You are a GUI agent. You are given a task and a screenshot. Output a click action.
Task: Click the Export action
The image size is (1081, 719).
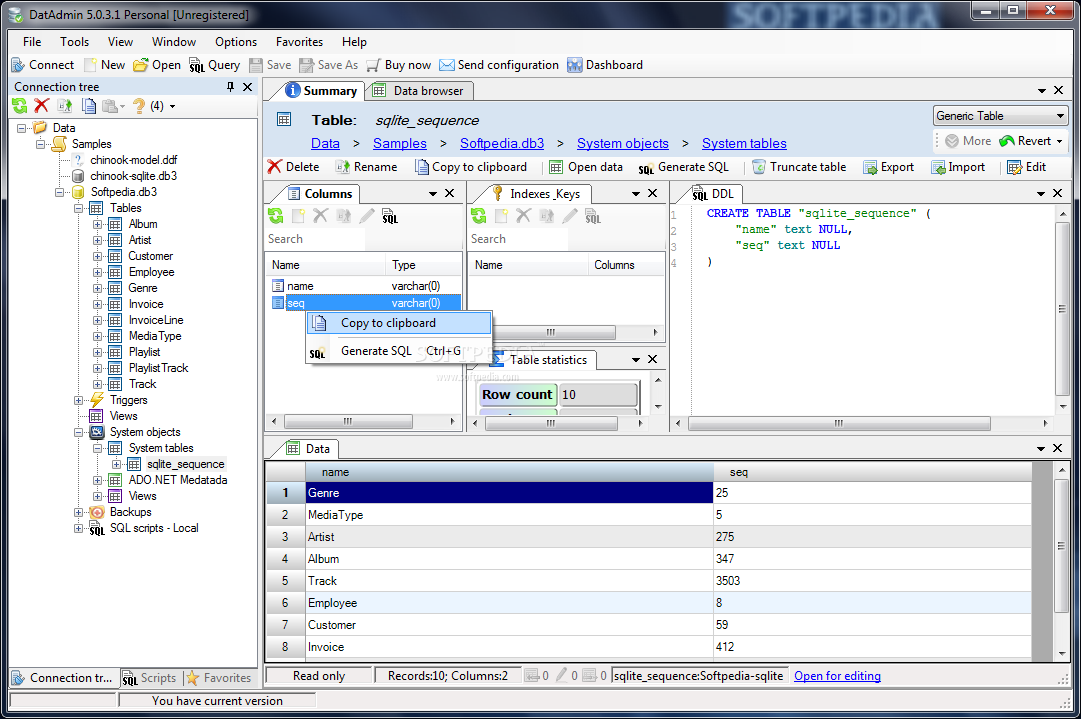click(x=889, y=167)
